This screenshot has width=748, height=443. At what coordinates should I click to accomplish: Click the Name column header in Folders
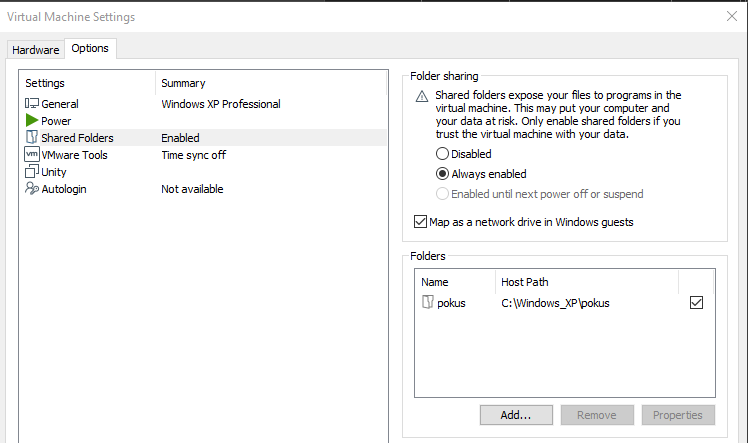[x=435, y=282]
